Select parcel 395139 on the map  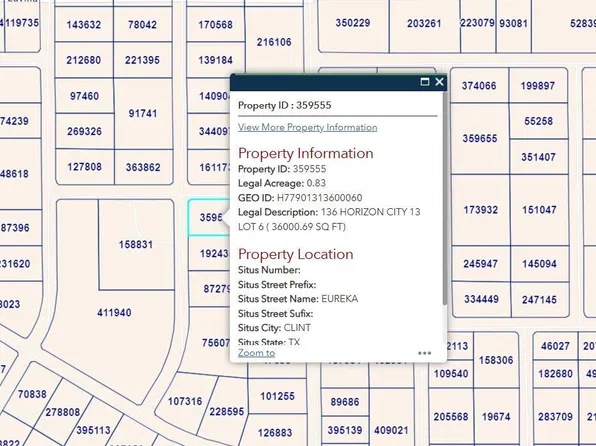pos(345,430)
